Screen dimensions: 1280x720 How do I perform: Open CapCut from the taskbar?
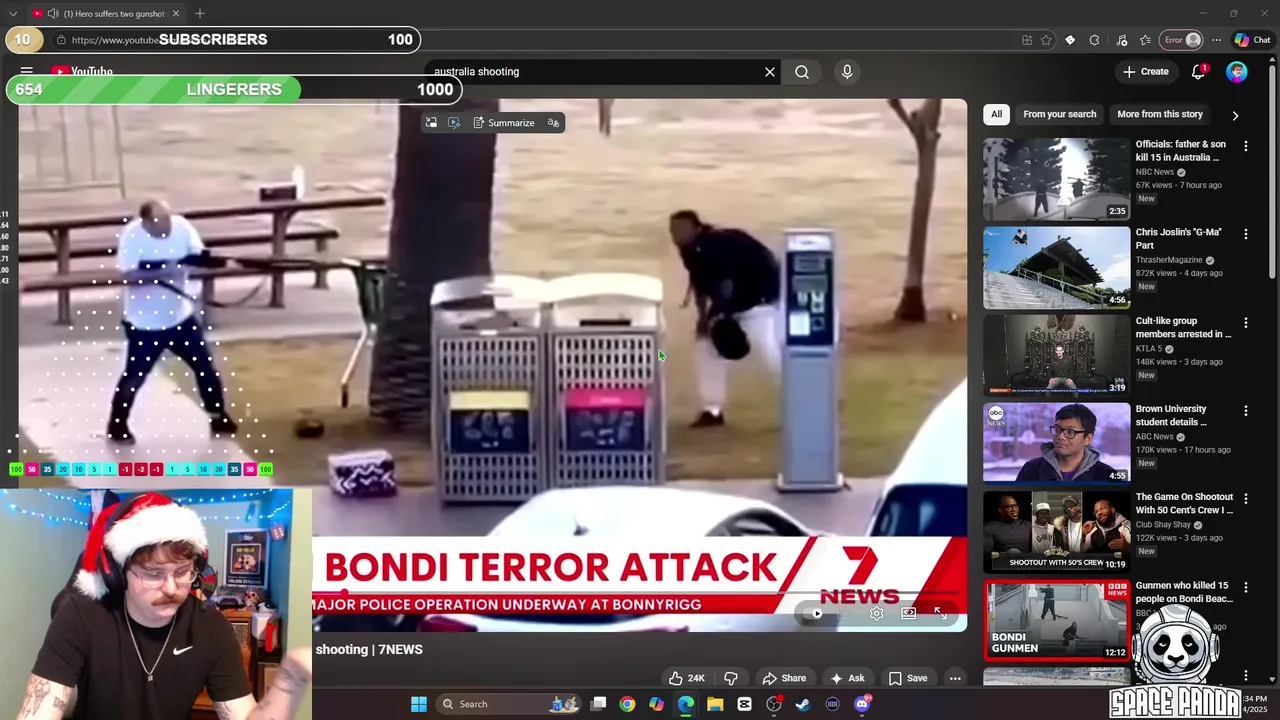coord(745,704)
